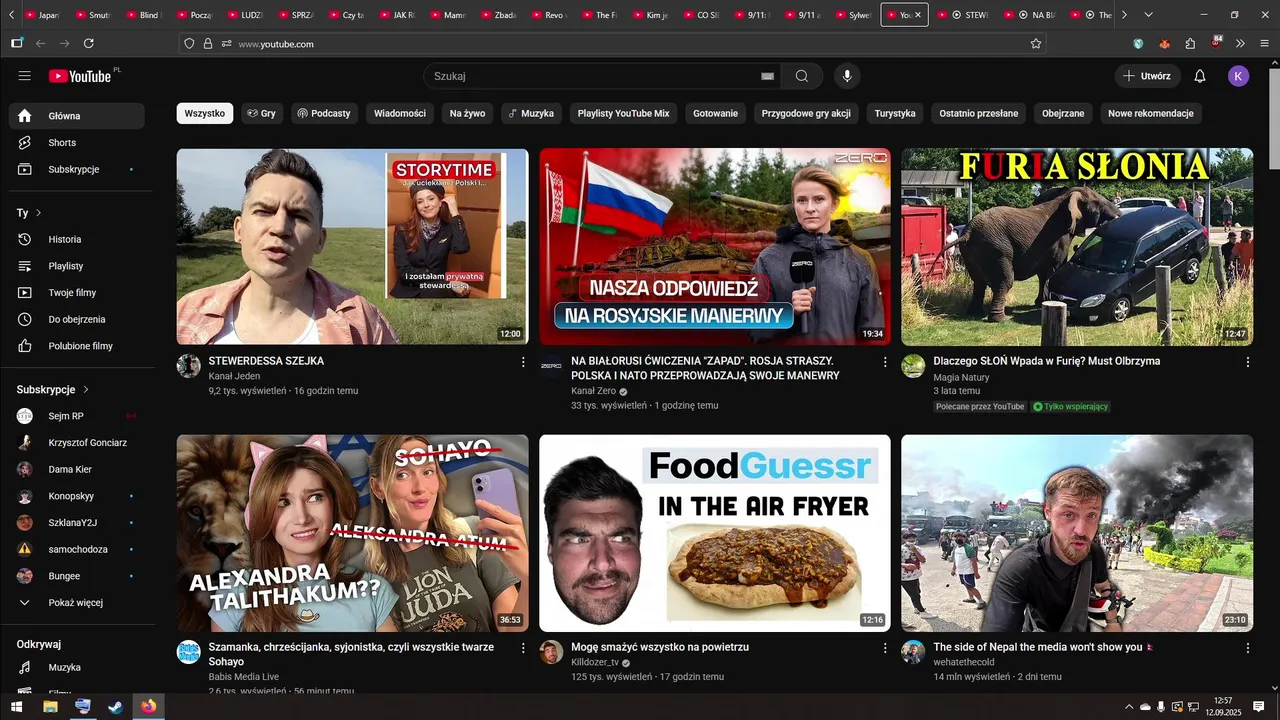Screen dimensions: 1280x720
Task: Open File Explorer from the taskbar
Action: (x=50, y=707)
